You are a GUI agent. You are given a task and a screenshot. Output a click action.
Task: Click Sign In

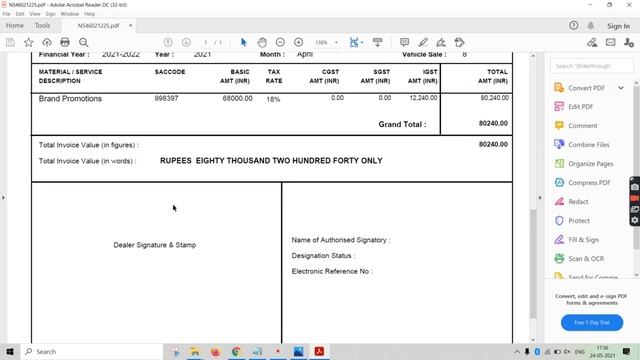tap(618, 26)
